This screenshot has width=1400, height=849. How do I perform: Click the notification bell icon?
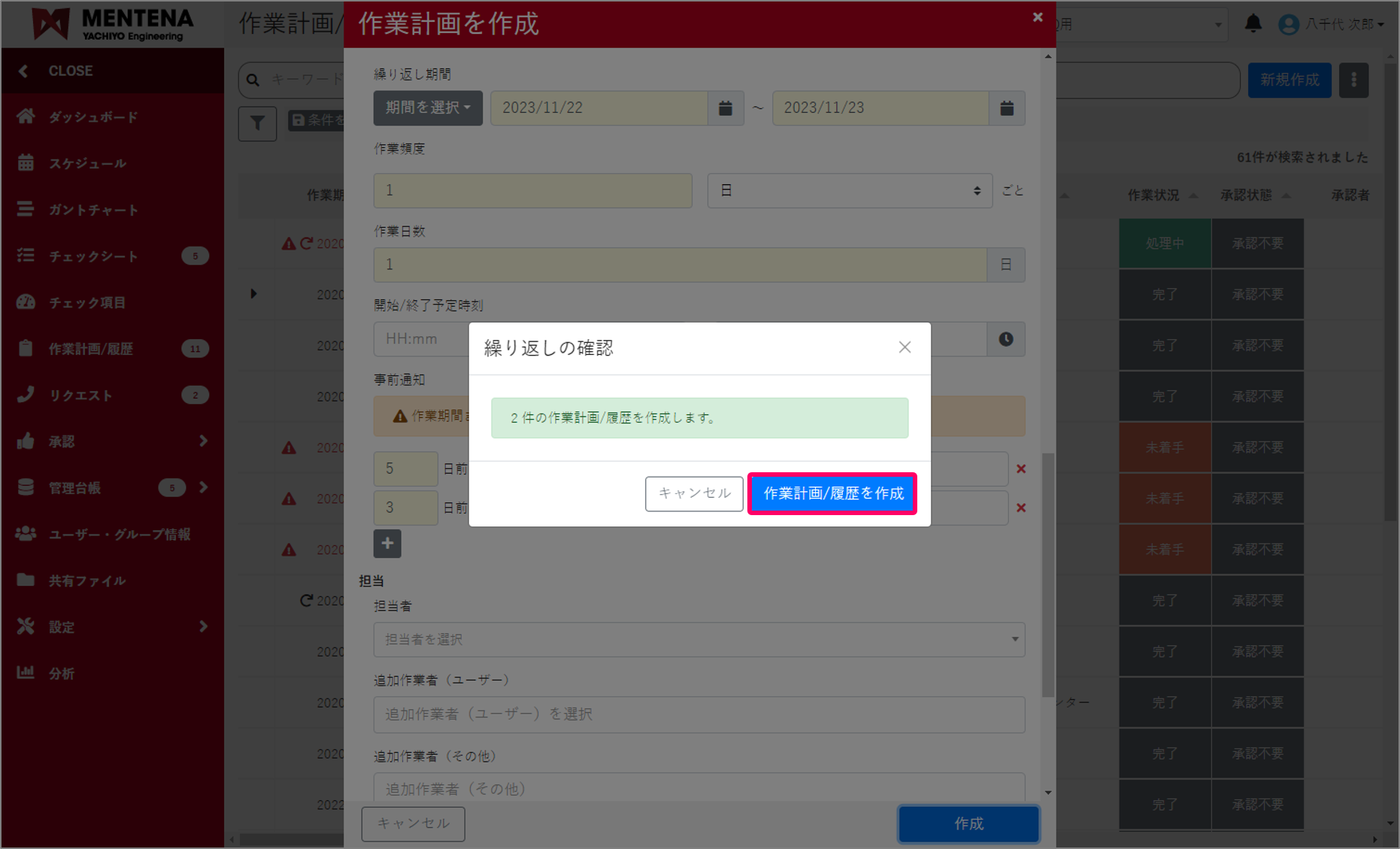click(x=1254, y=23)
